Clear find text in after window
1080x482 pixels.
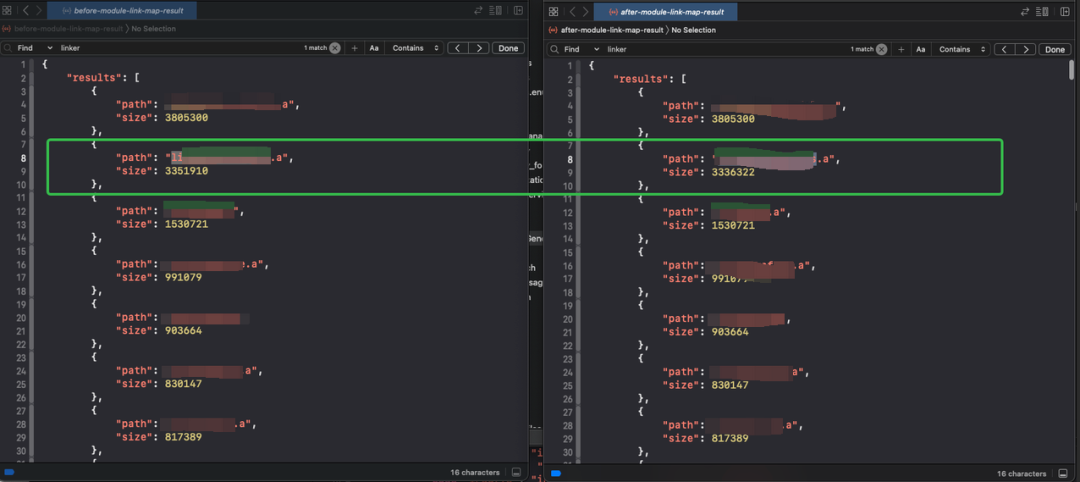click(882, 50)
